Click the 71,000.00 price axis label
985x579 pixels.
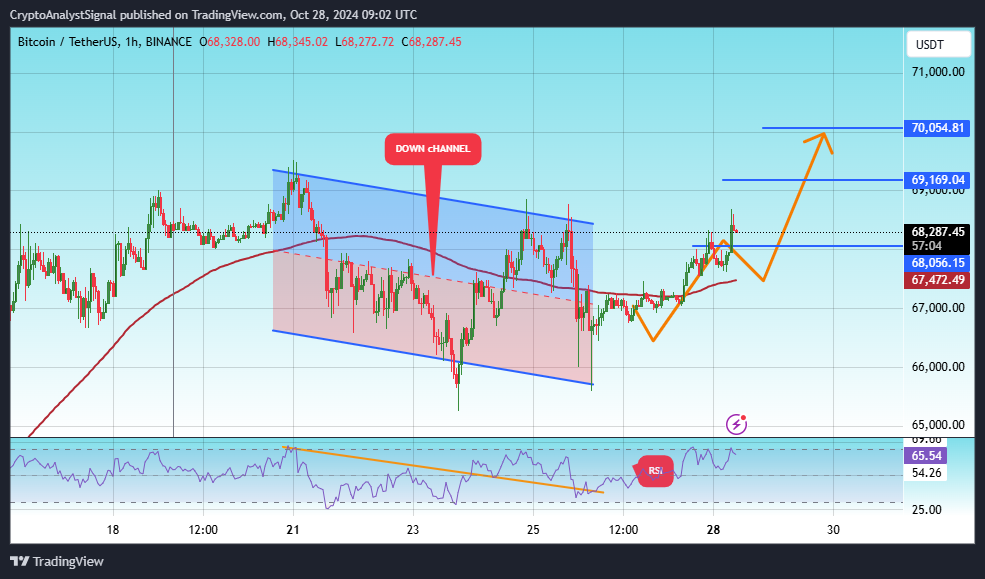click(x=938, y=72)
